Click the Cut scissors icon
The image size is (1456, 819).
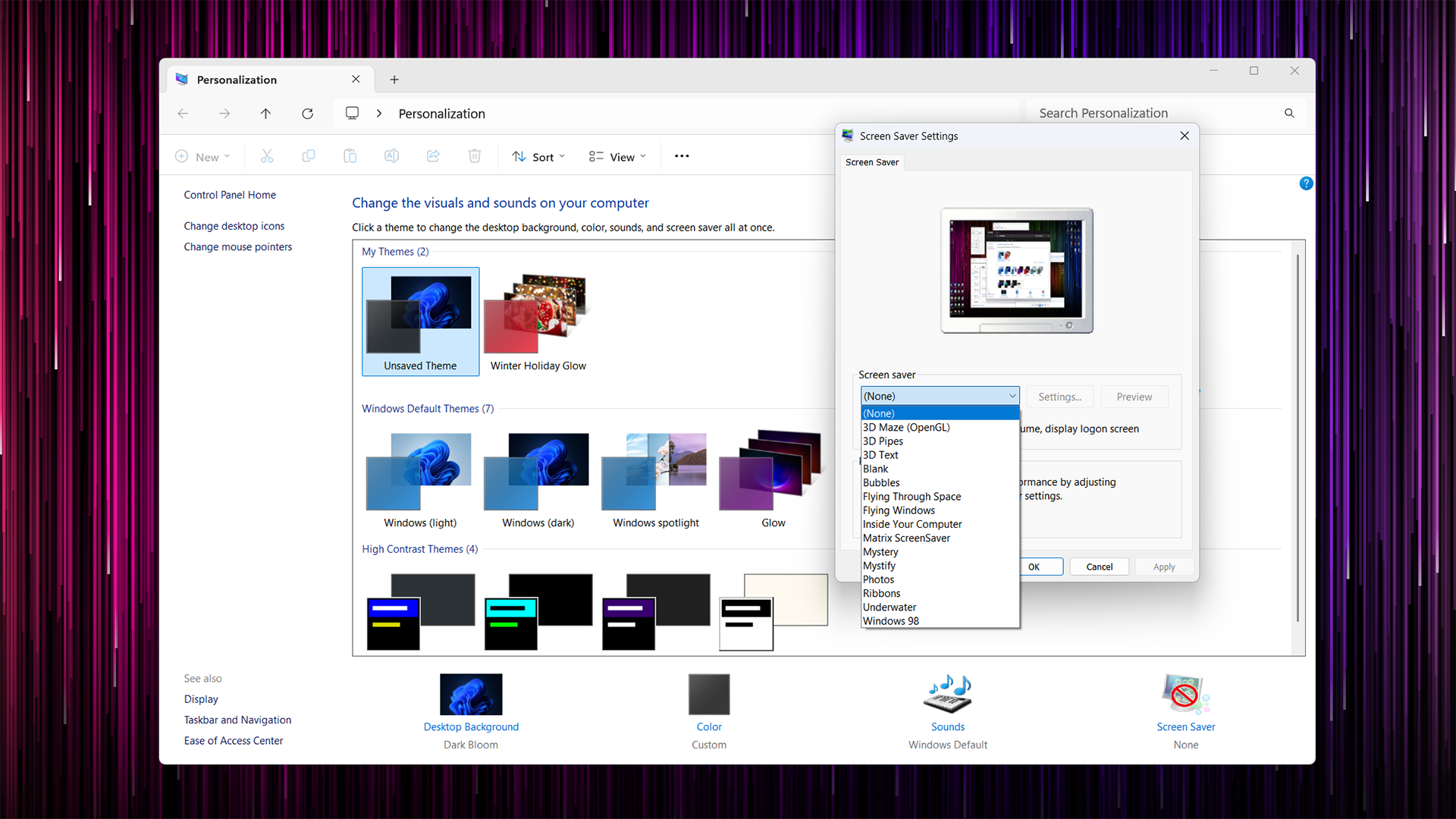(267, 156)
